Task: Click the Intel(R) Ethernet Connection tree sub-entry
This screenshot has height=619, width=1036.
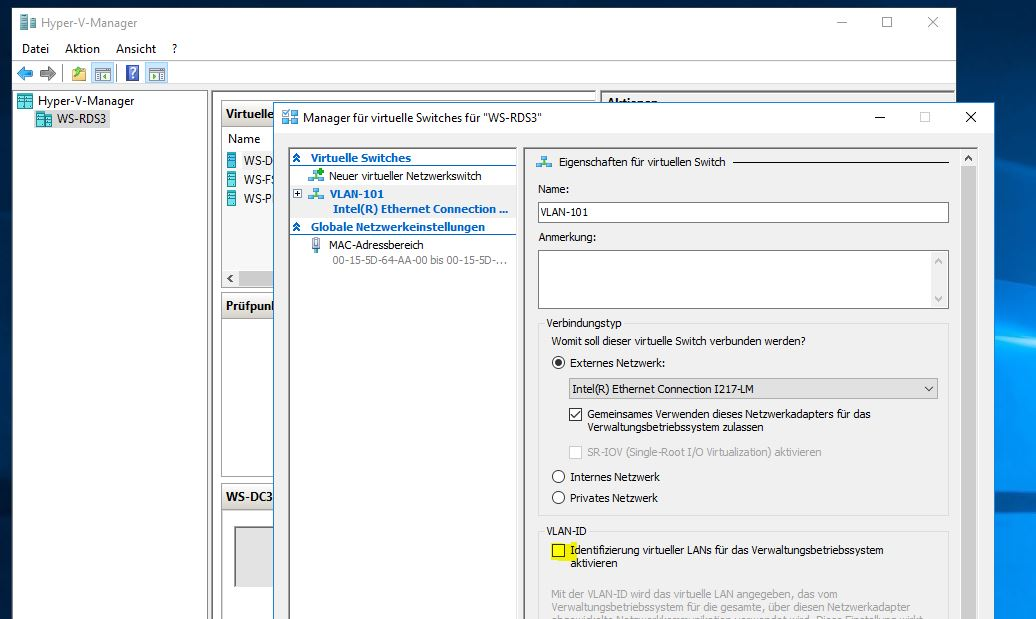Action: [x=420, y=209]
